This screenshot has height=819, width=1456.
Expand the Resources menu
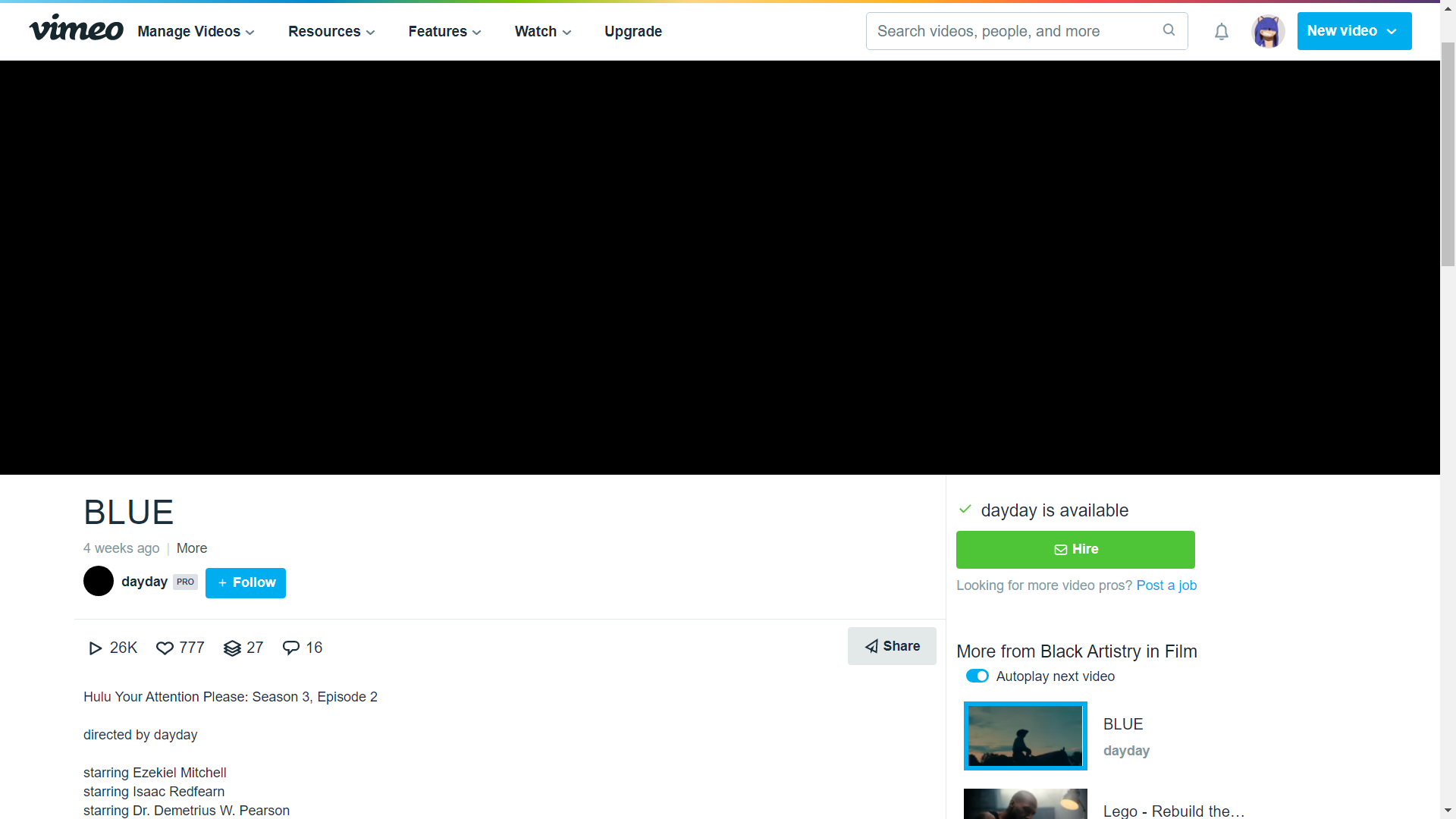pyautogui.click(x=331, y=31)
